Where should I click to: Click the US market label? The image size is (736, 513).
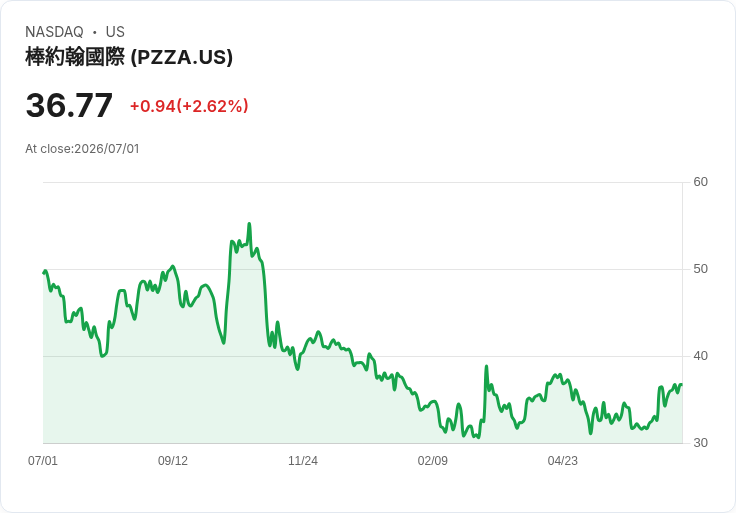click(x=115, y=32)
